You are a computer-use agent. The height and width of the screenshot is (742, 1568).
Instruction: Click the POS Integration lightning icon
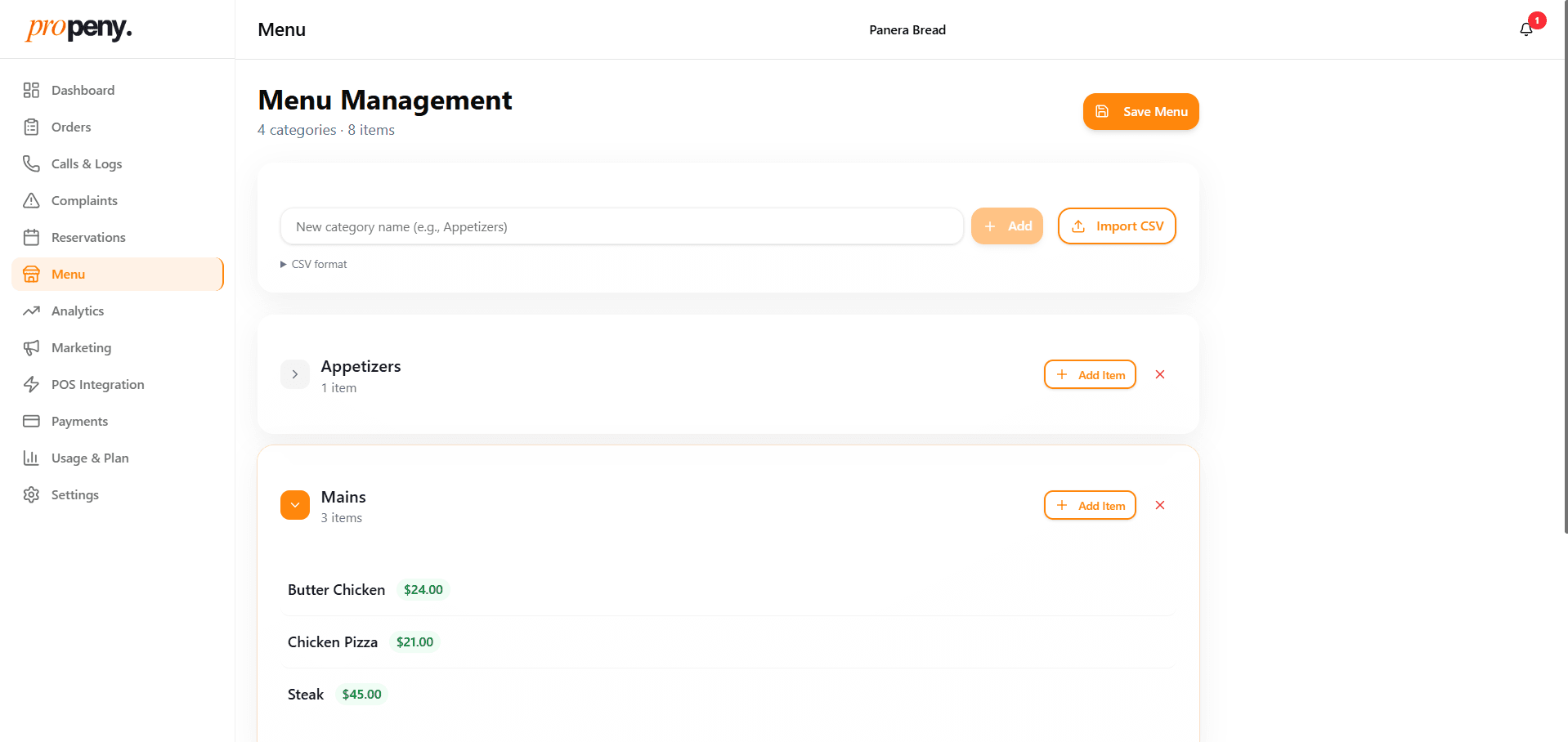[x=31, y=384]
